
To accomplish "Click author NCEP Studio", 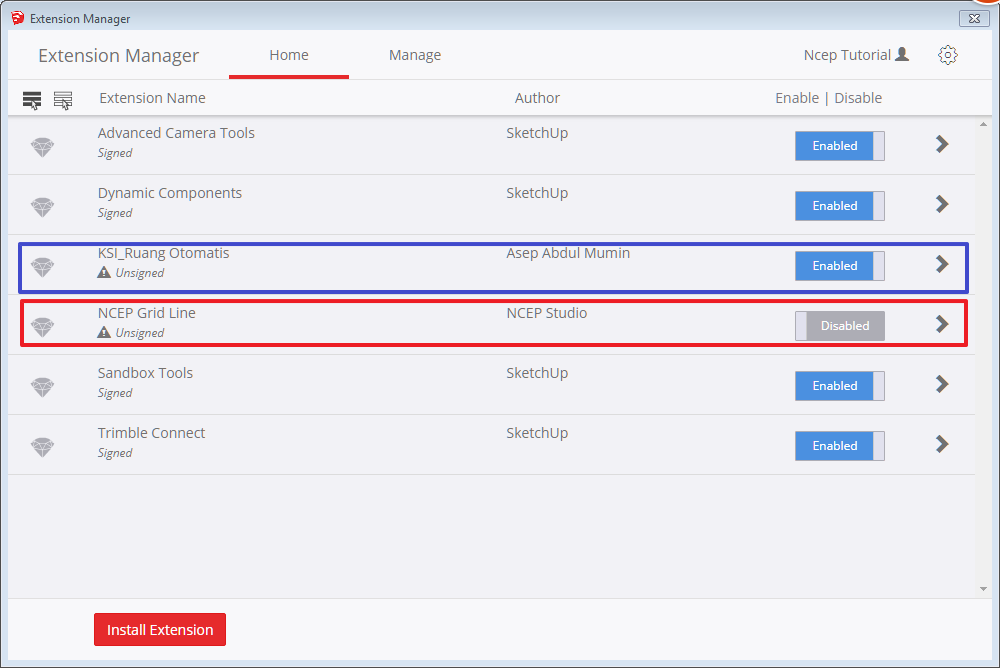I will [547, 313].
